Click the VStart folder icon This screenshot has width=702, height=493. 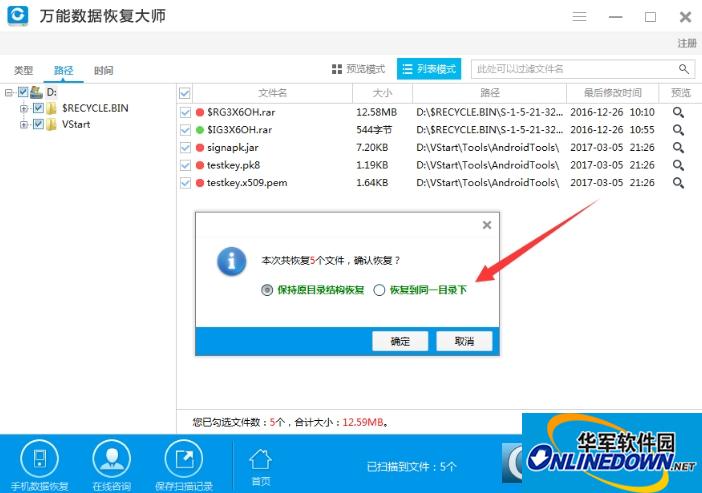51,124
